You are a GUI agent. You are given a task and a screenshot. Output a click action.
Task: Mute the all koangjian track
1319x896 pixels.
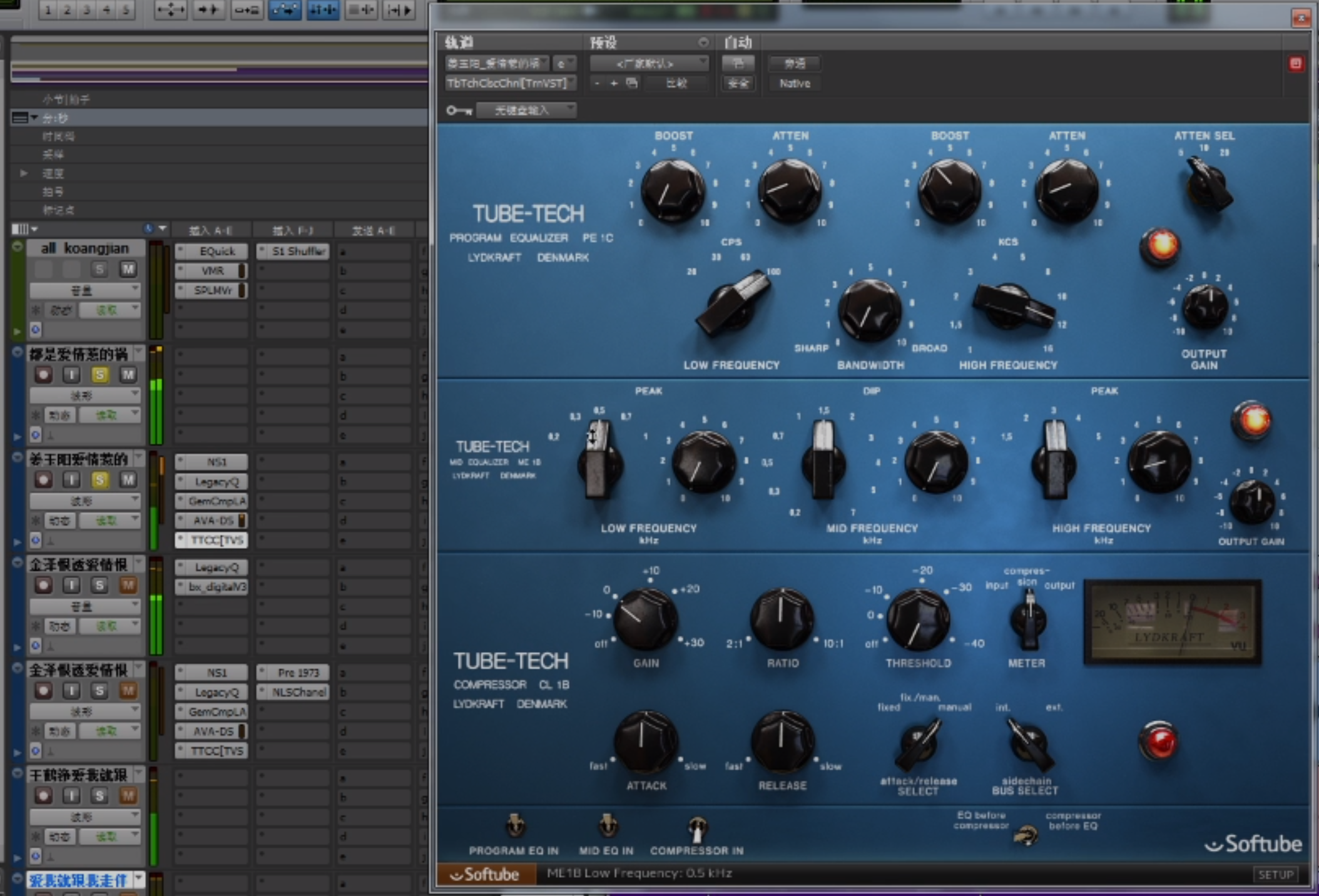(128, 270)
